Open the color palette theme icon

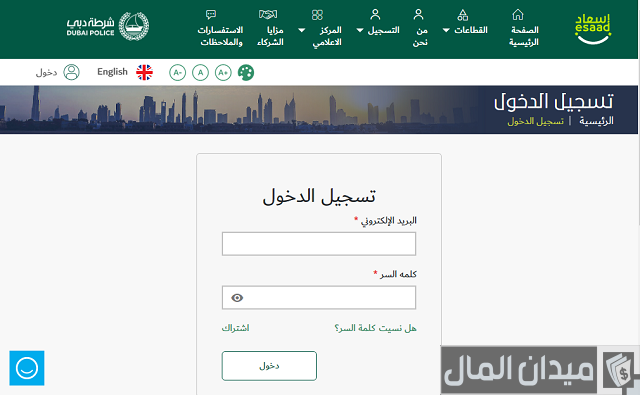pos(246,73)
